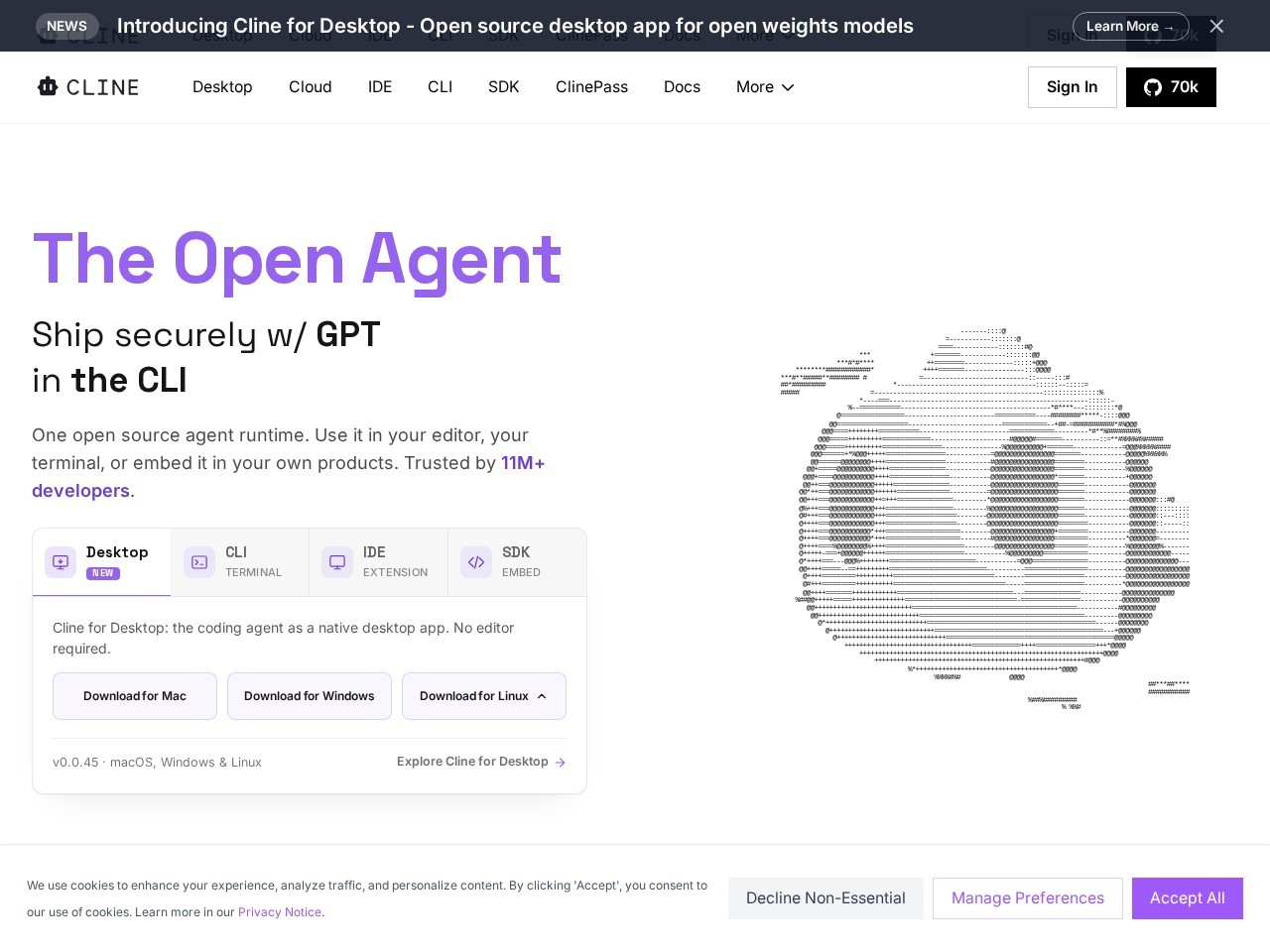1270x952 pixels.
Task: Accept All cookies
Action: 1188,898
